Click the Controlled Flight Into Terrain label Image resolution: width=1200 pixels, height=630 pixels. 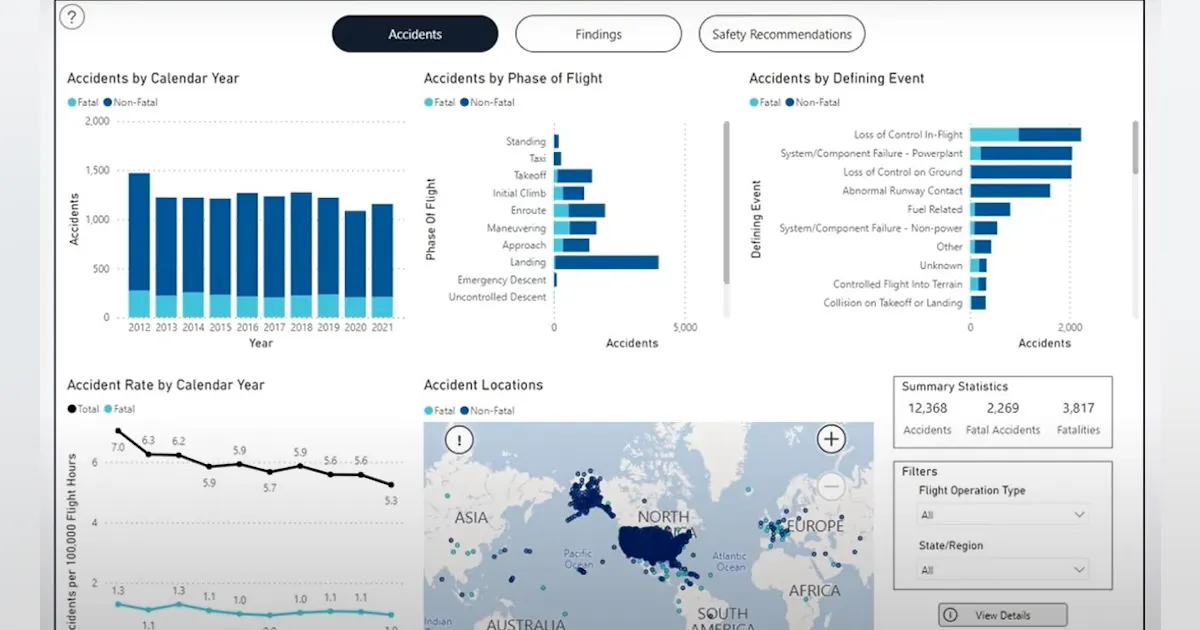coord(898,284)
